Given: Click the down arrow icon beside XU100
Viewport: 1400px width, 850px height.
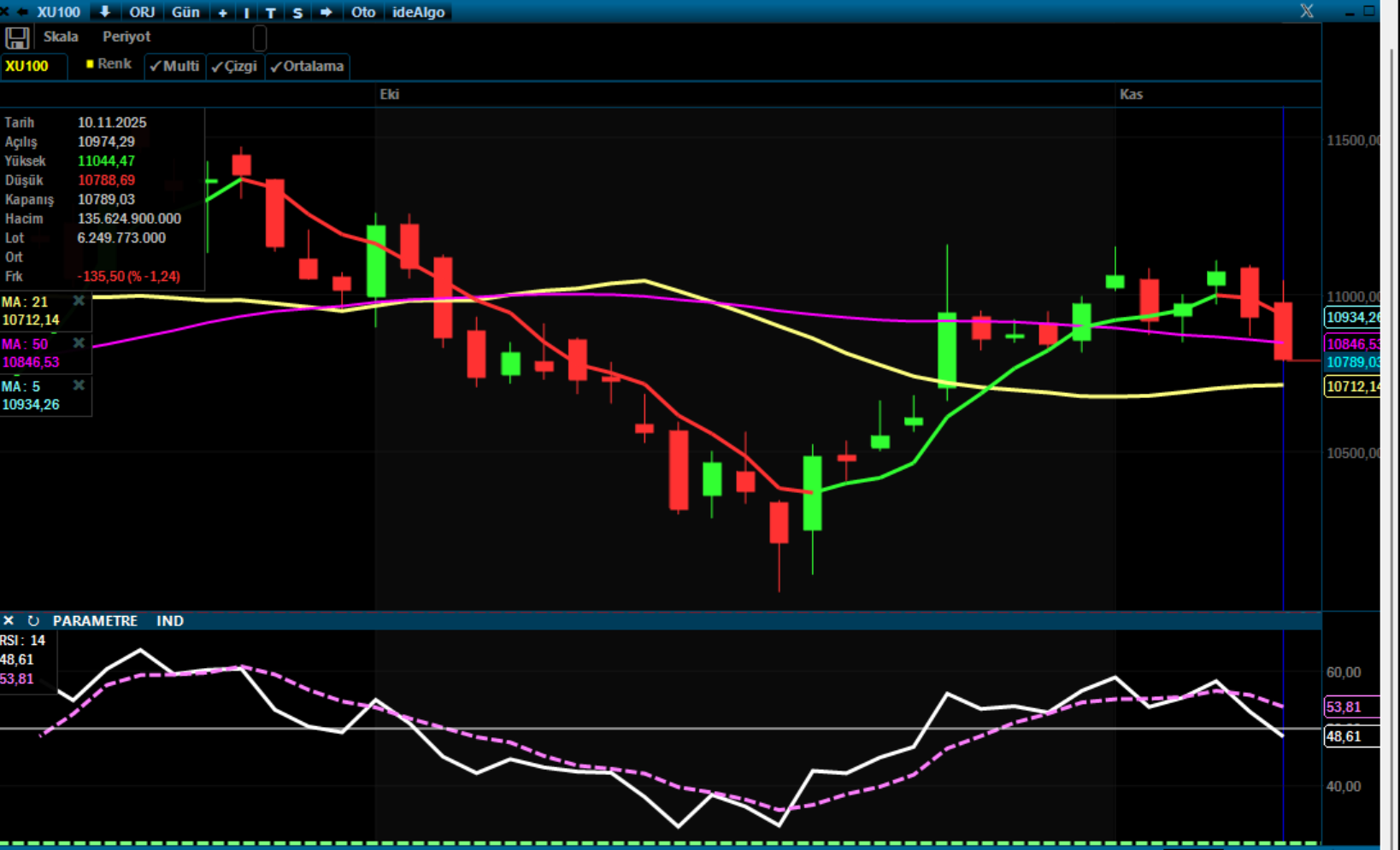Looking at the screenshot, I should 105,12.
